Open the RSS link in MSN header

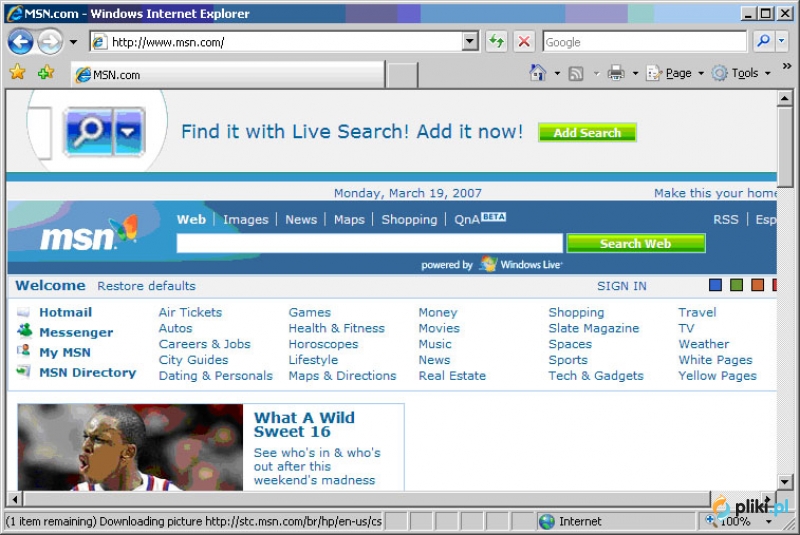pos(726,220)
